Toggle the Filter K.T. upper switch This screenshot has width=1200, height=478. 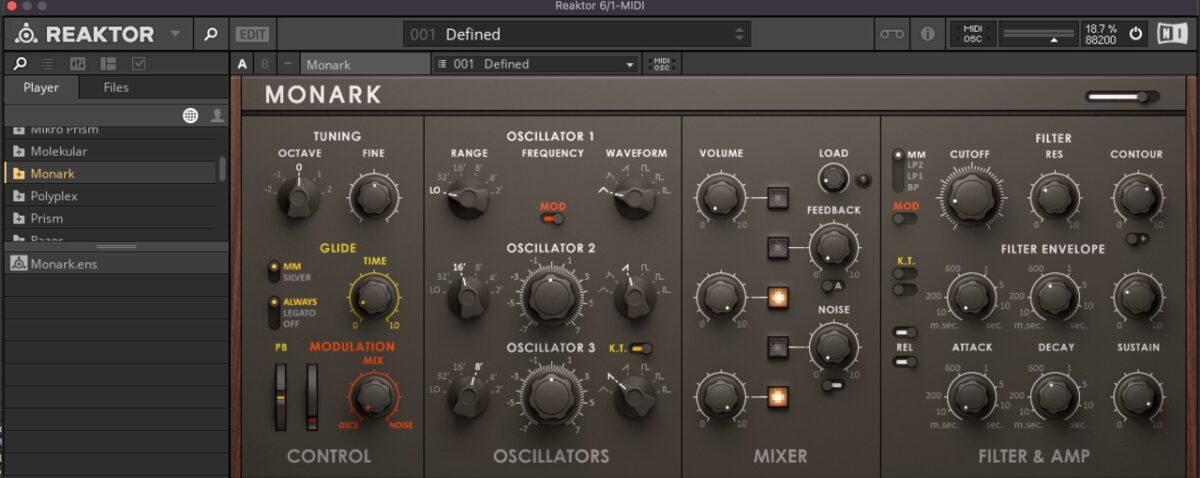[905, 273]
